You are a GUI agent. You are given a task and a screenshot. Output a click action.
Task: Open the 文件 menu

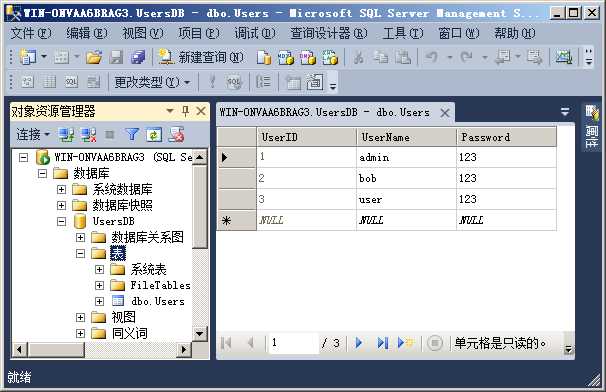31,33
